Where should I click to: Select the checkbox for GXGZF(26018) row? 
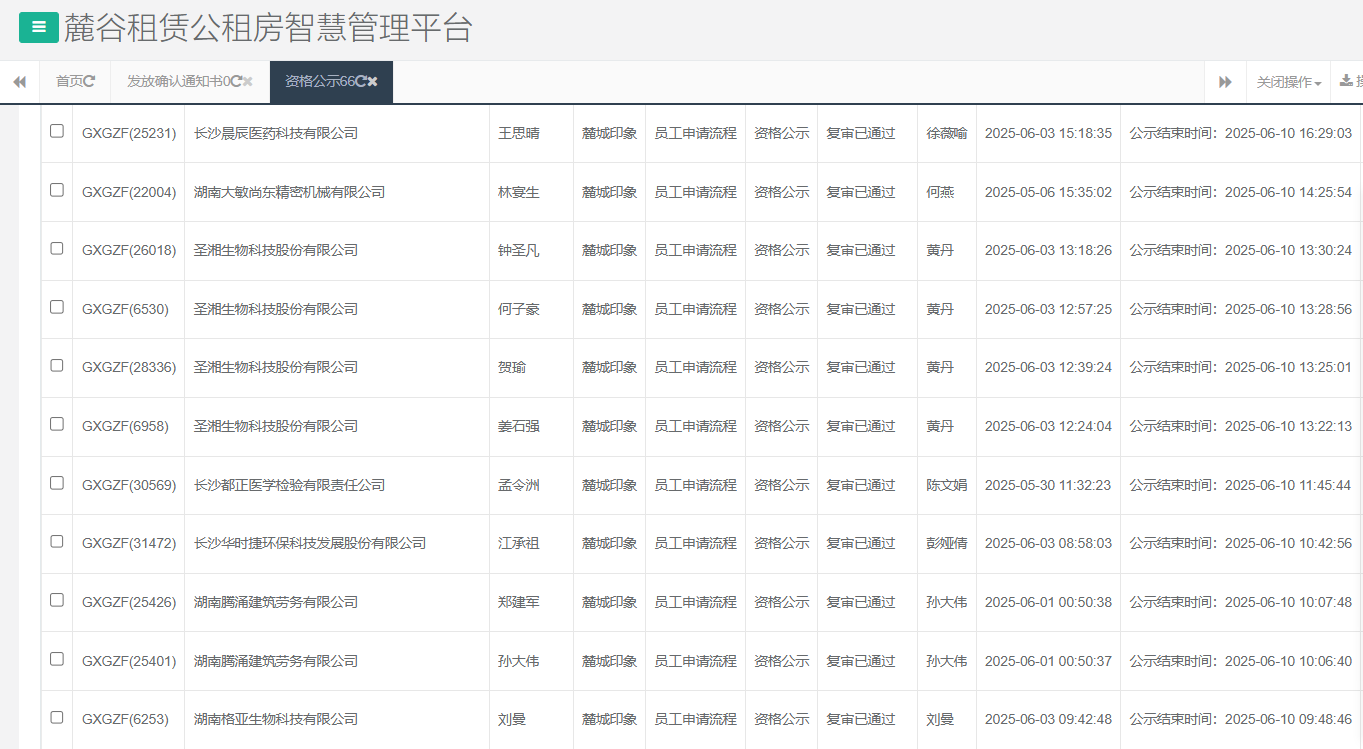(57, 248)
